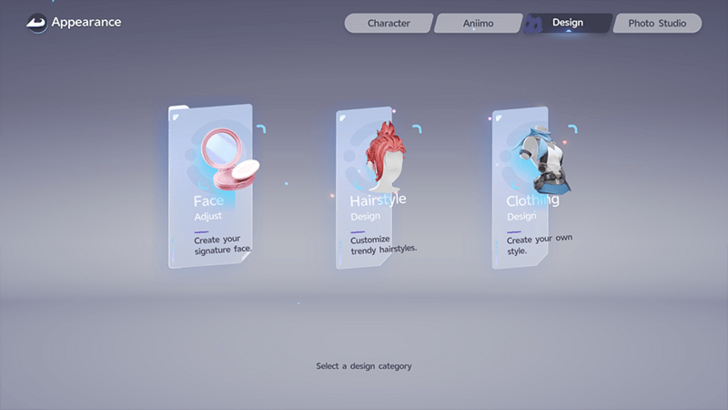Select the Clothing Design card
The height and width of the screenshot is (410, 728).
point(520,188)
